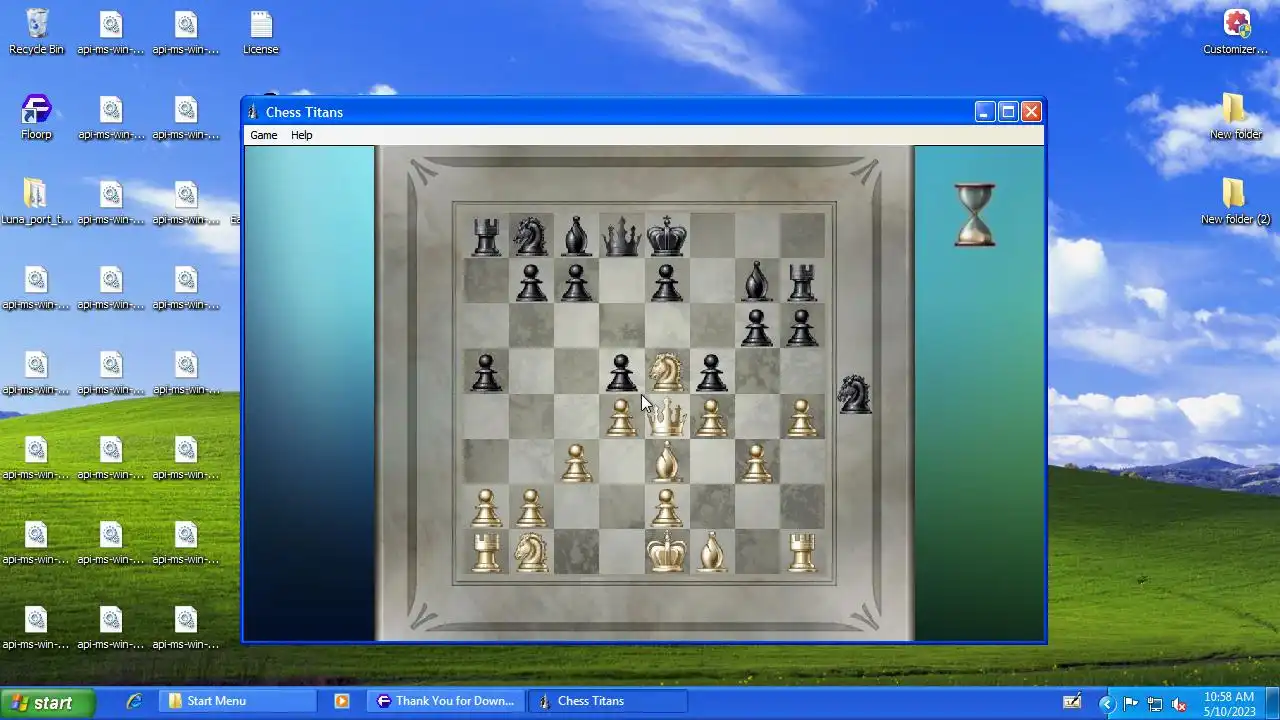
Task: Launch Internet Explorer from quick launch
Action: pyautogui.click(x=133, y=701)
